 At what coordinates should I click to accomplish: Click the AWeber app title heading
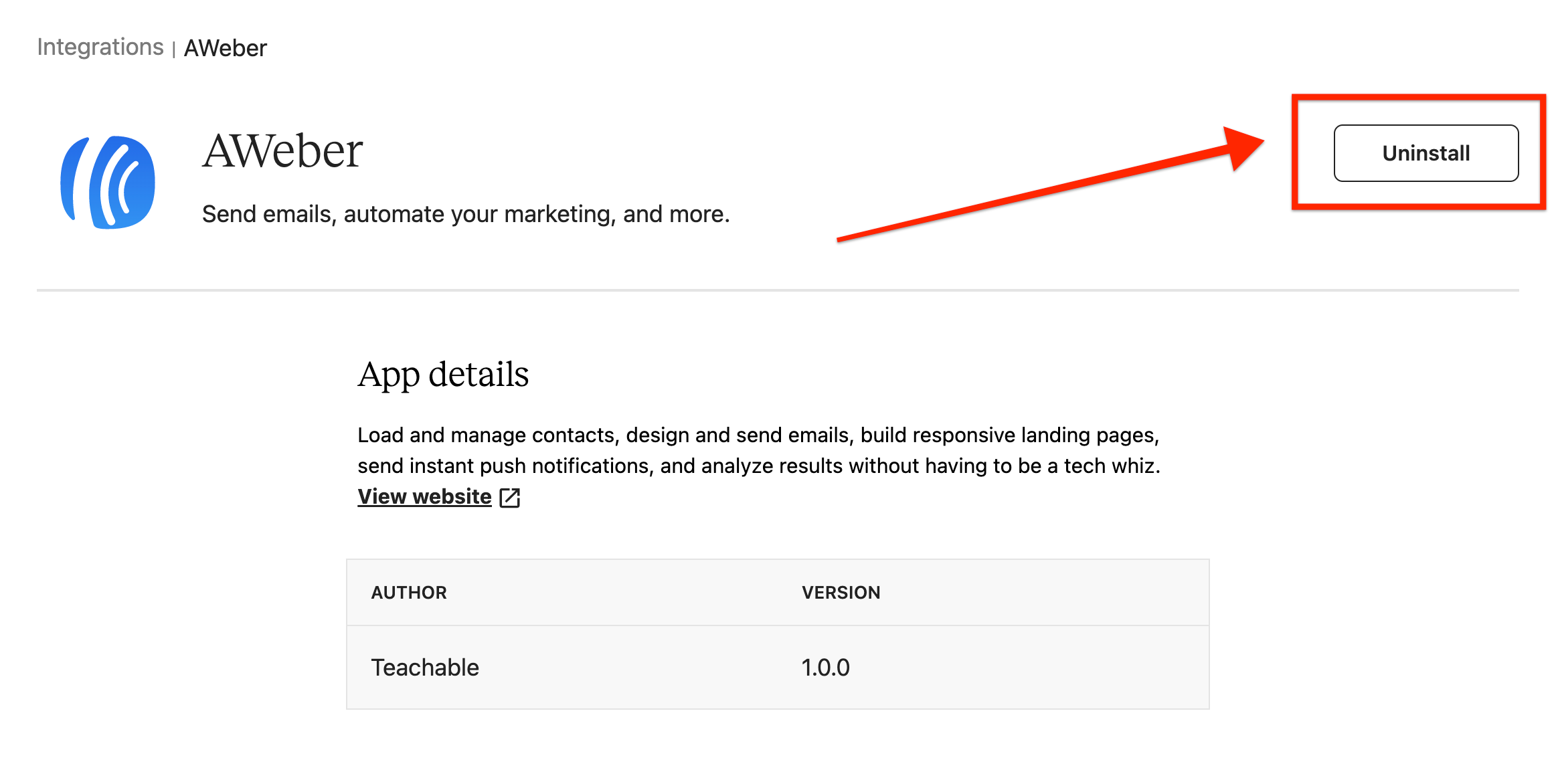pos(282,151)
